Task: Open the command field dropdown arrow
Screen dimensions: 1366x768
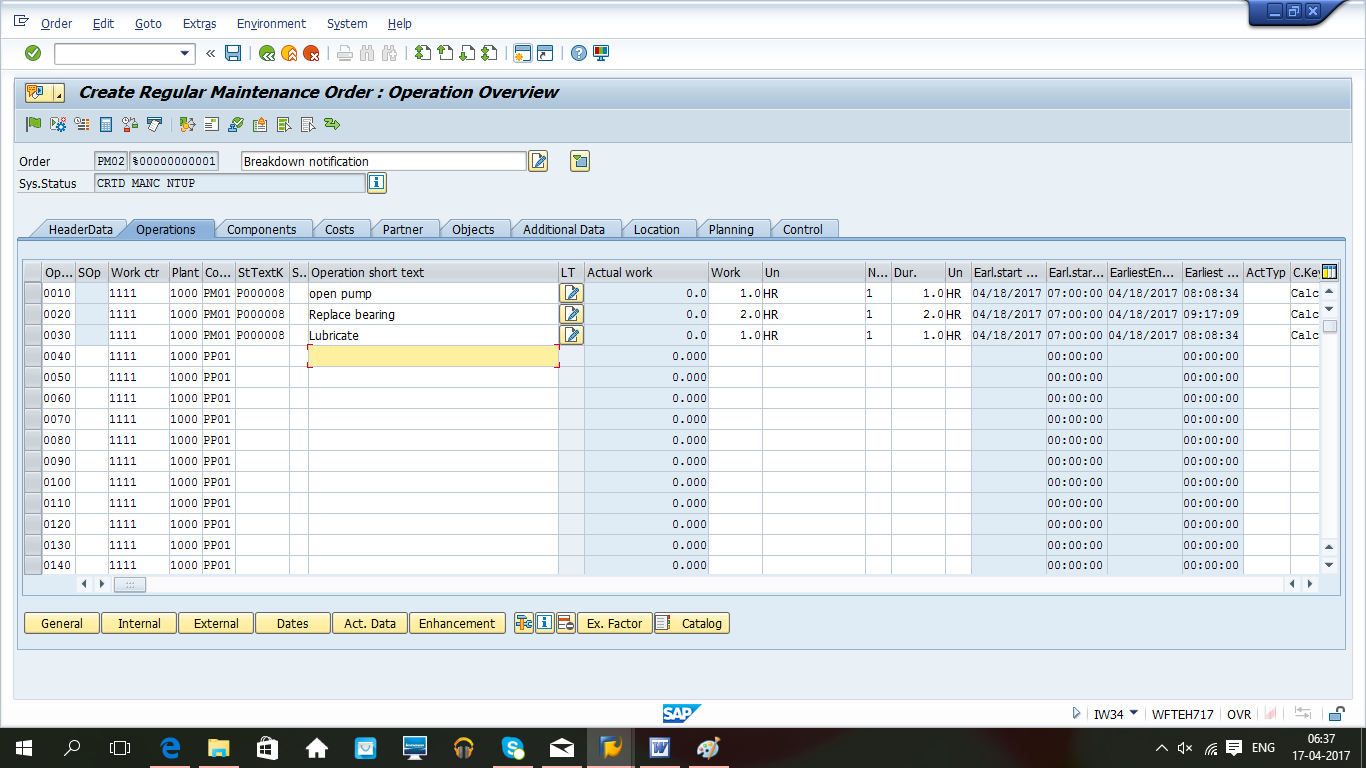Action: [185, 53]
